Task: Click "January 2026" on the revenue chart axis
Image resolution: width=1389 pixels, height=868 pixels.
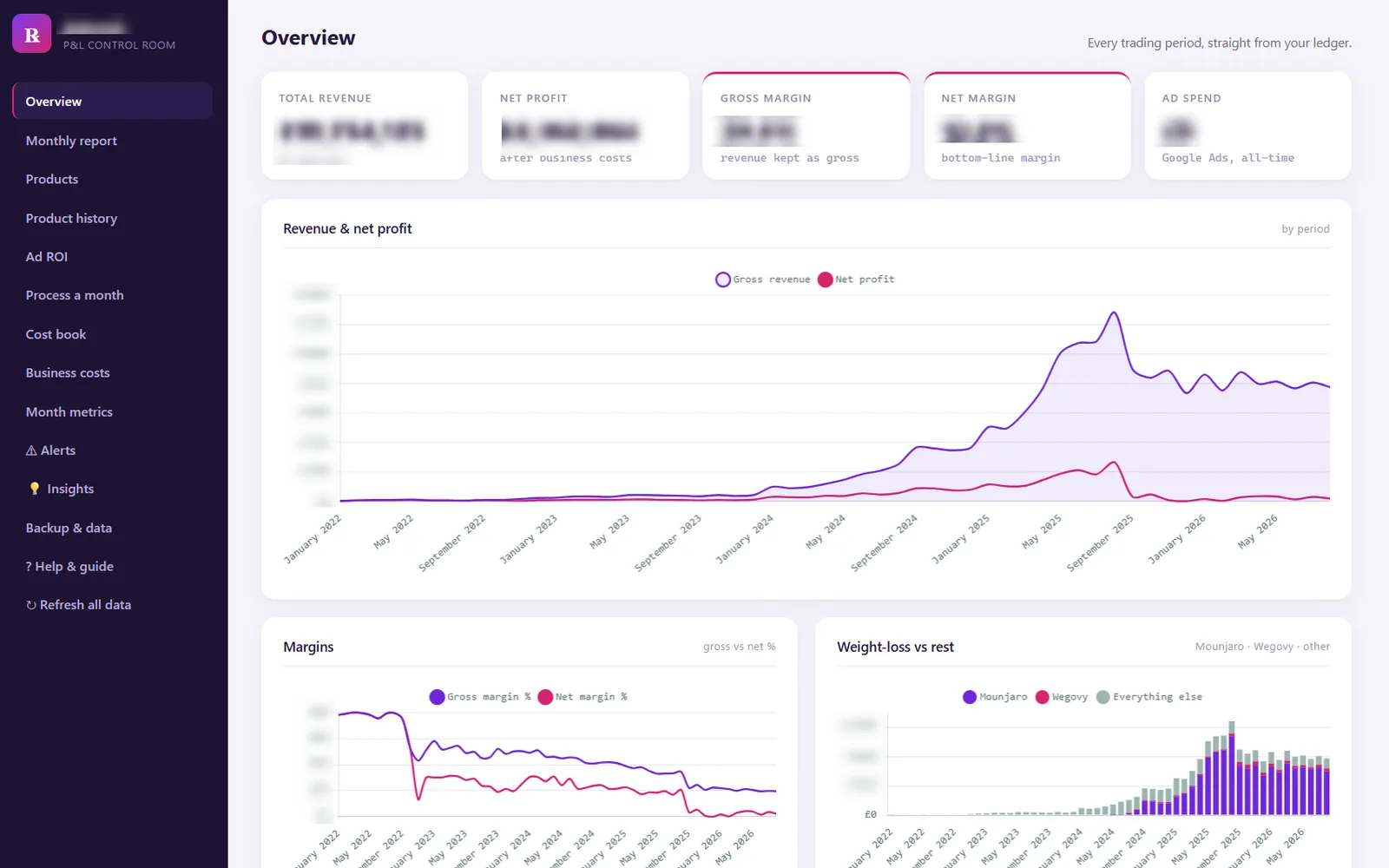Action: (1176, 540)
